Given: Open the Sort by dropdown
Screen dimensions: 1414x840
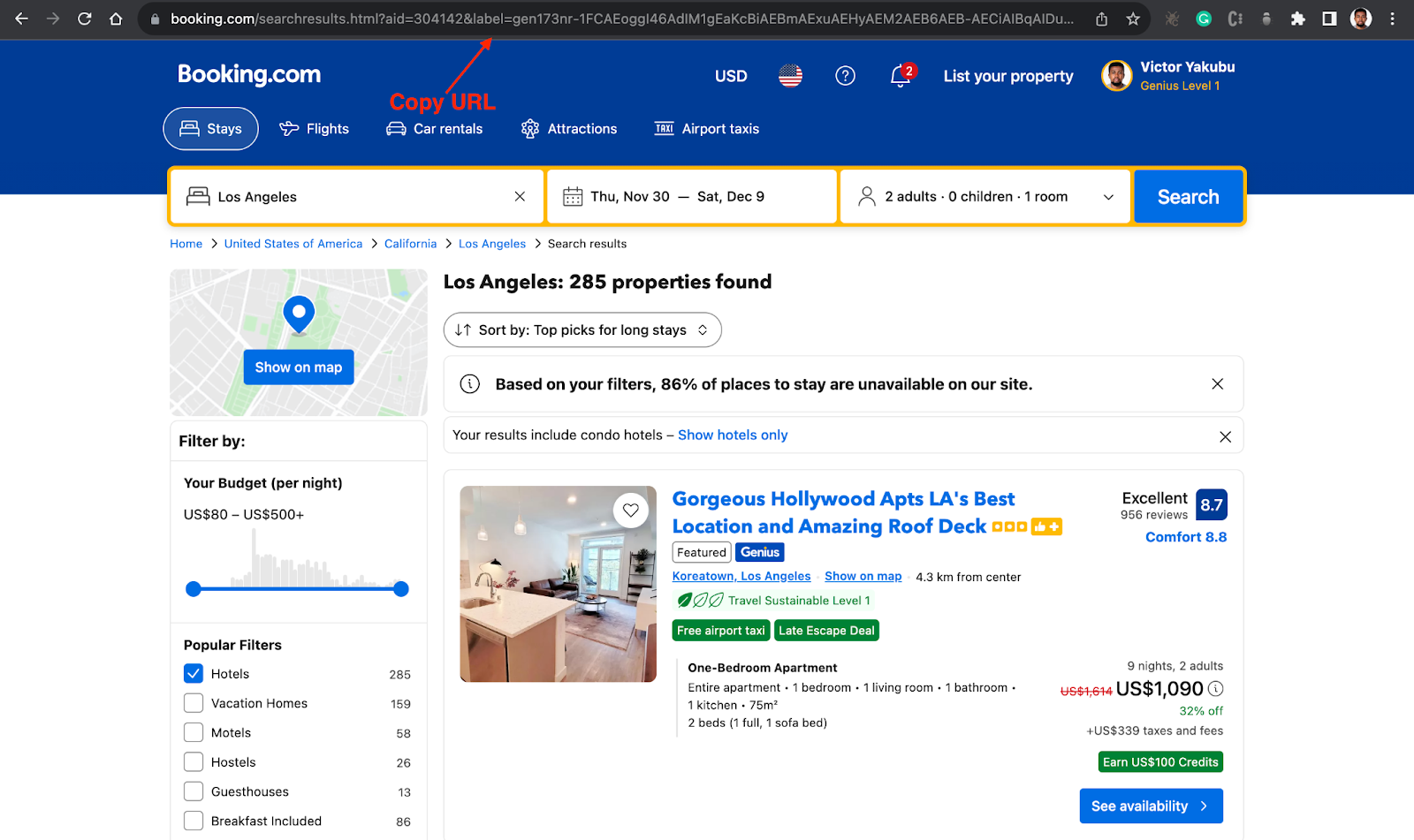Looking at the screenshot, I should (582, 329).
